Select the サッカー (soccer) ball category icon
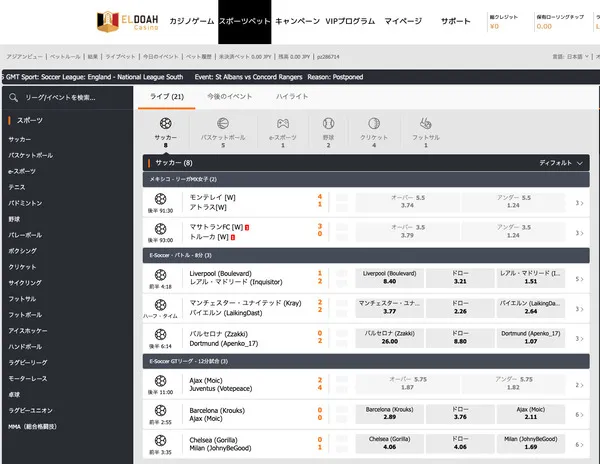The width and height of the screenshot is (600, 464). point(166,125)
